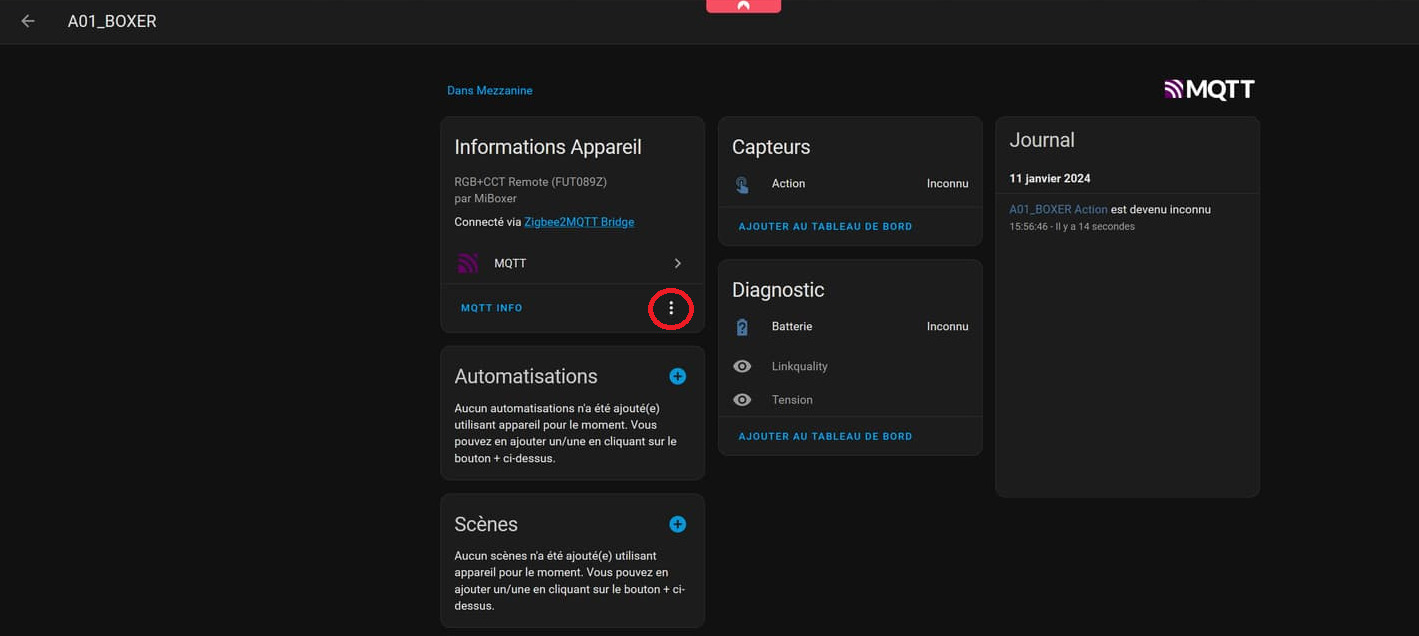Click the Action sensor icon

(742, 184)
